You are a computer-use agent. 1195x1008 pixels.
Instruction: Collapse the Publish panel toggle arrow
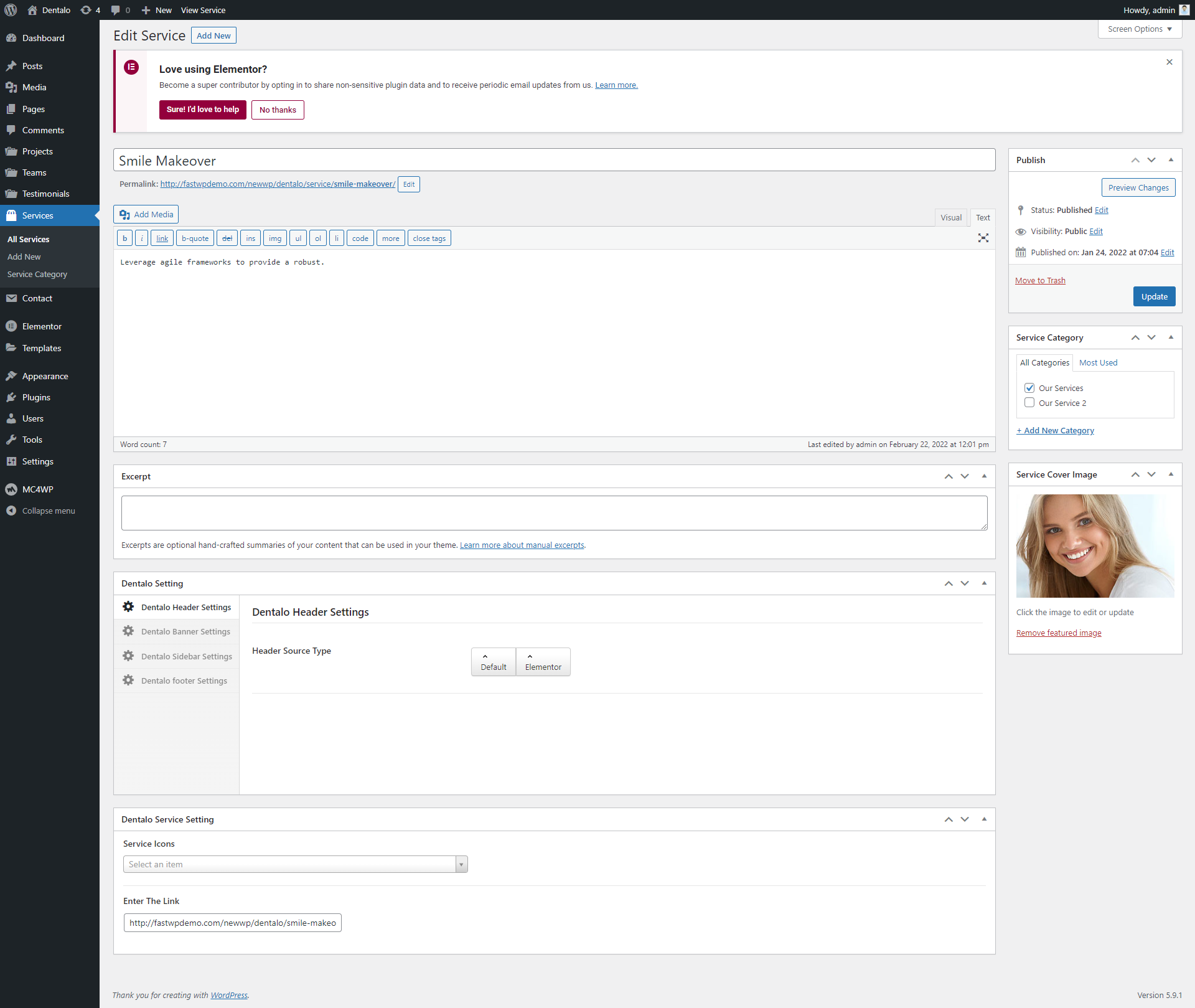1171,160
